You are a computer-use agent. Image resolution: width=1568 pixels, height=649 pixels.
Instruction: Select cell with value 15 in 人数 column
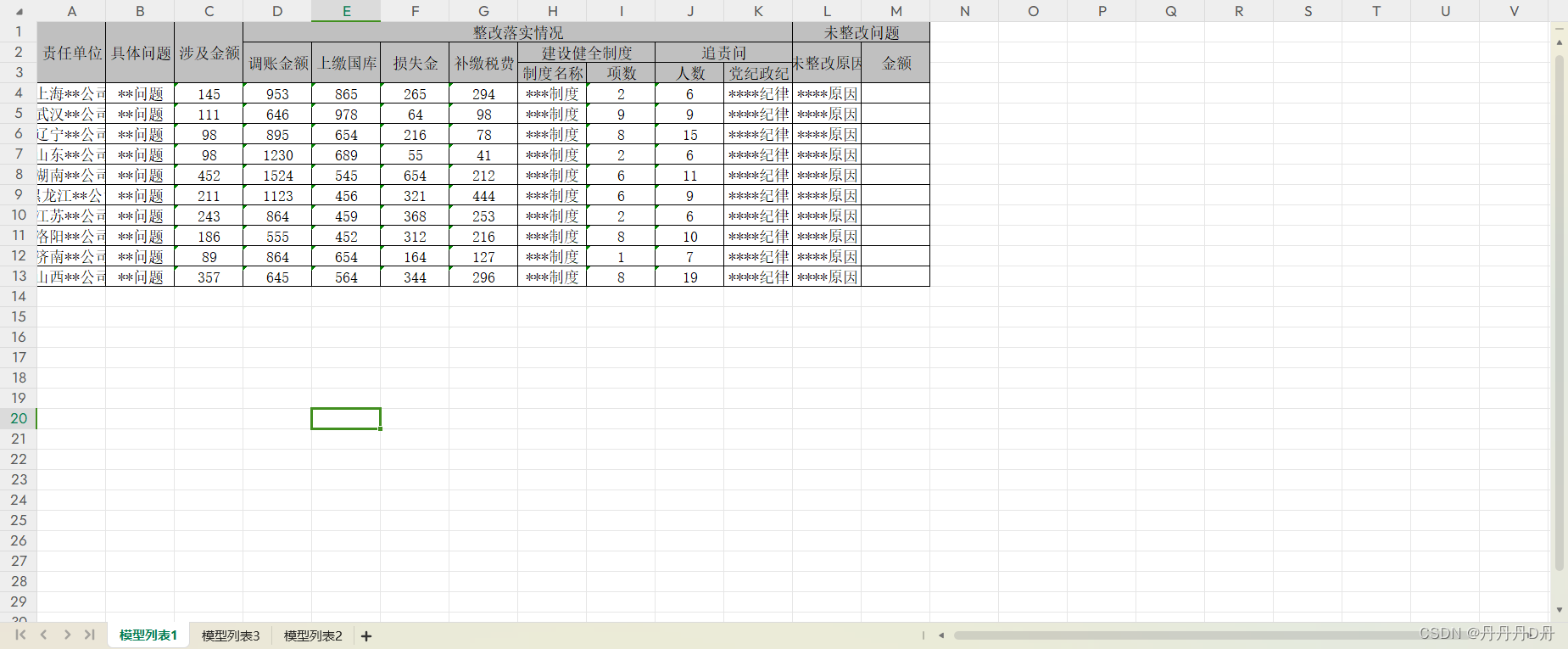(689, 134)
